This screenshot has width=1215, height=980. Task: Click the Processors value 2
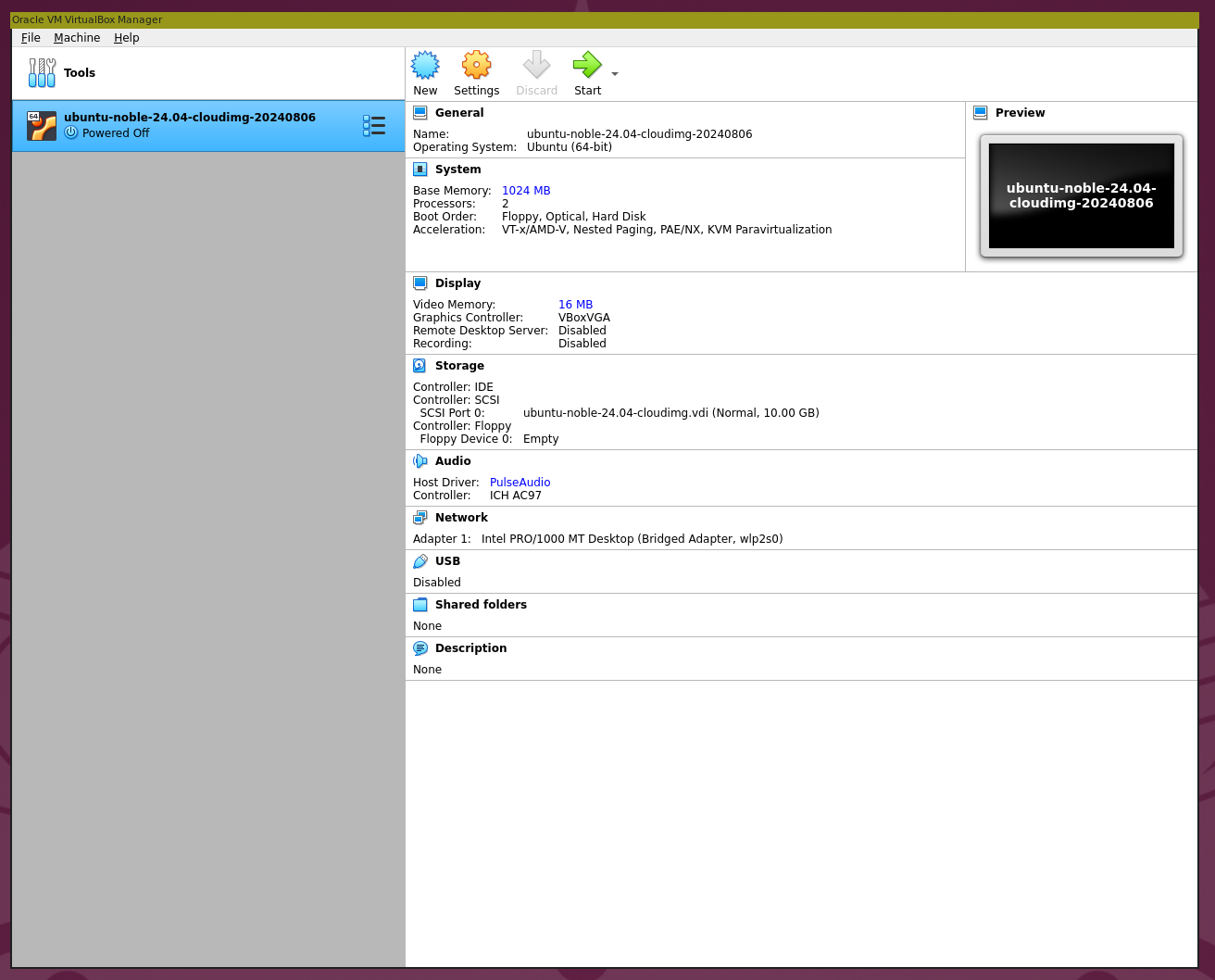[506, 204]
